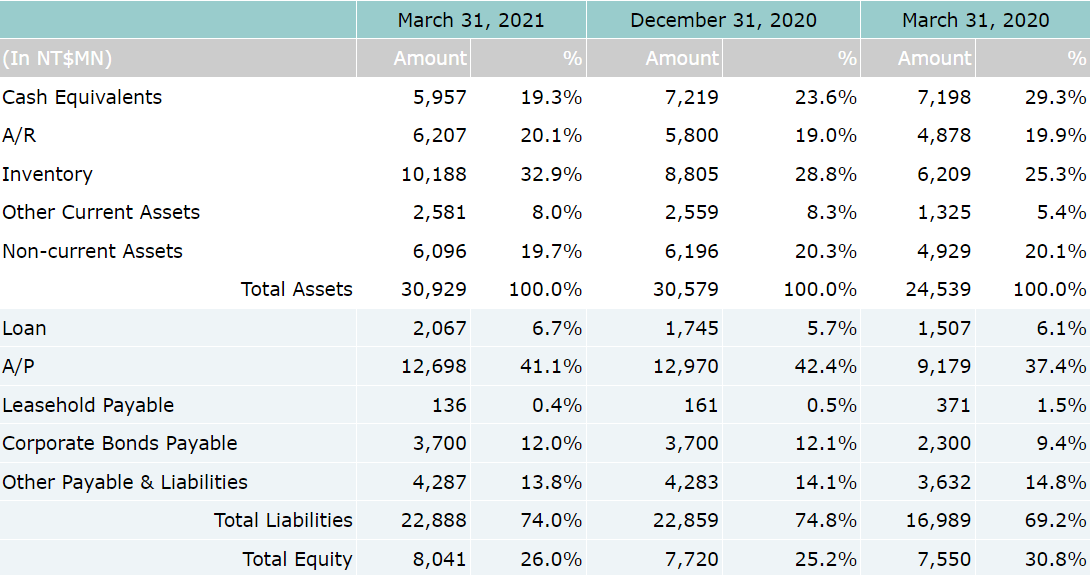1091x575 pixels.
Task: Click the Non-current Assets row label
Action: 92,251
